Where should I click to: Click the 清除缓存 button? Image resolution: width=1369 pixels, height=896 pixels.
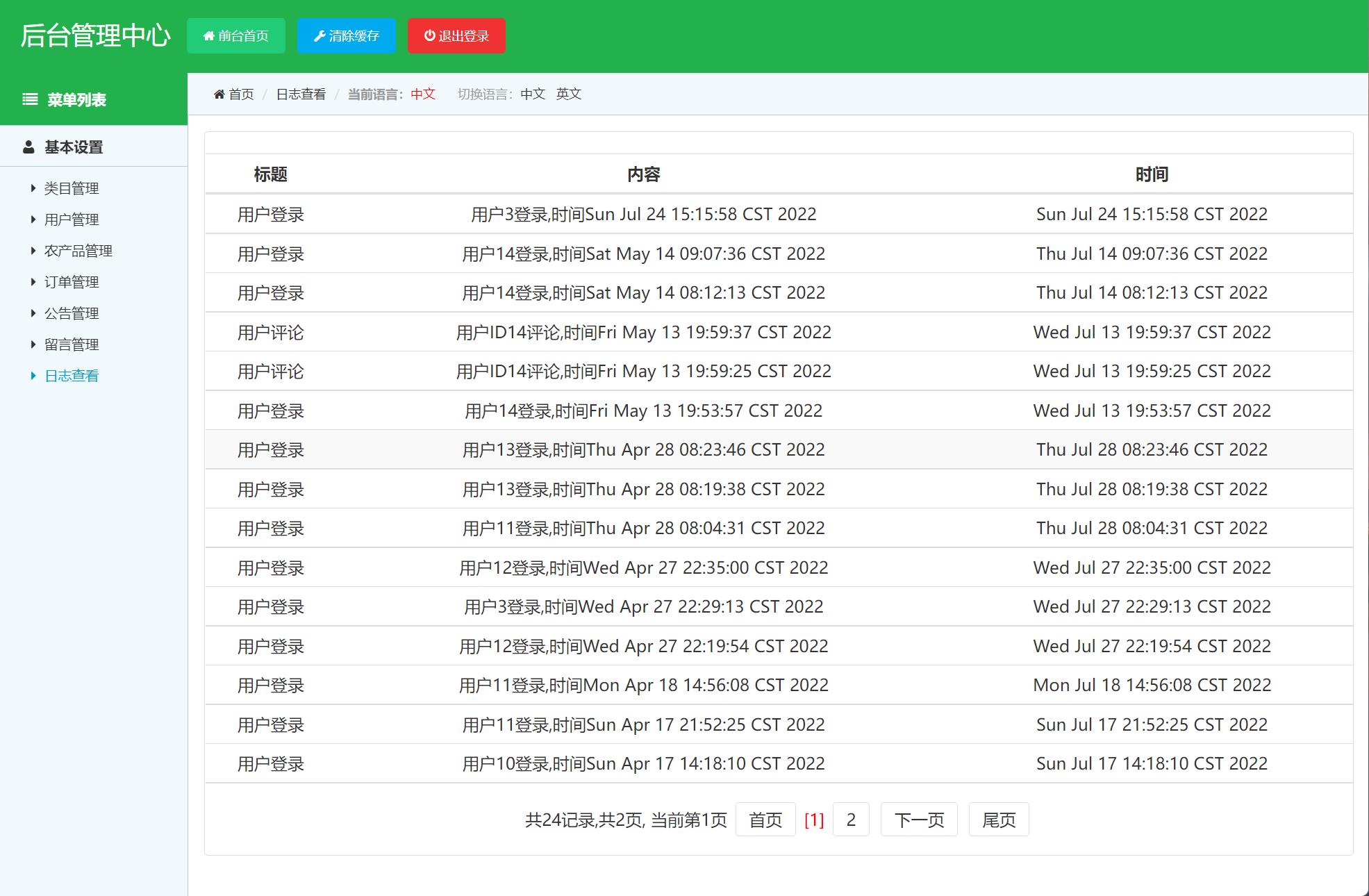(x=346, y=35)
